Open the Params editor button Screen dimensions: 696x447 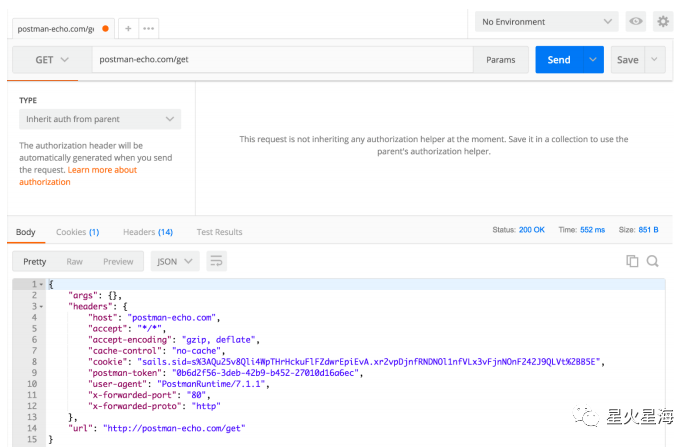501,59
